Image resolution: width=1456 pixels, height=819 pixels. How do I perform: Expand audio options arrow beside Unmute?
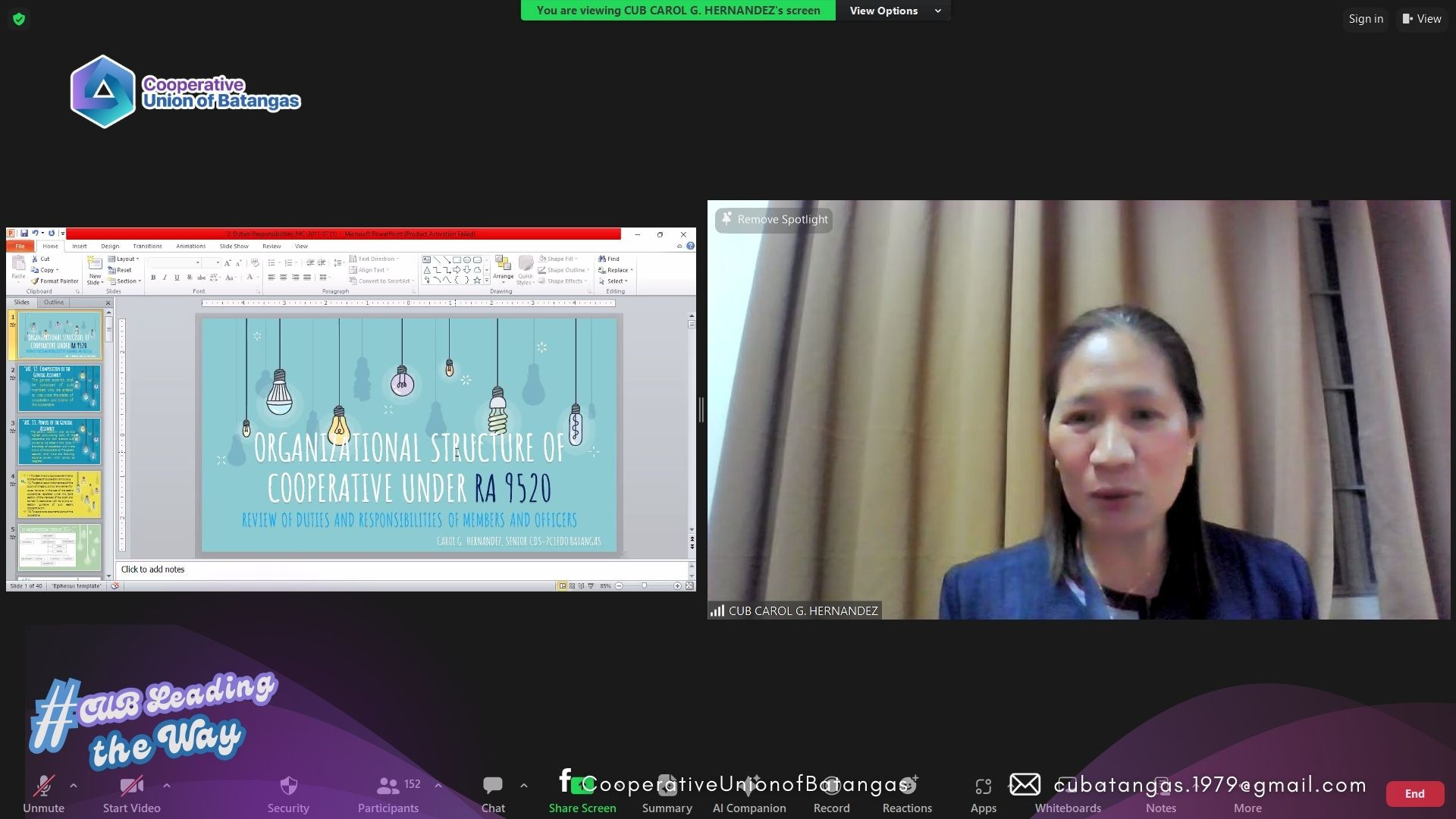(x=74, y=786)
